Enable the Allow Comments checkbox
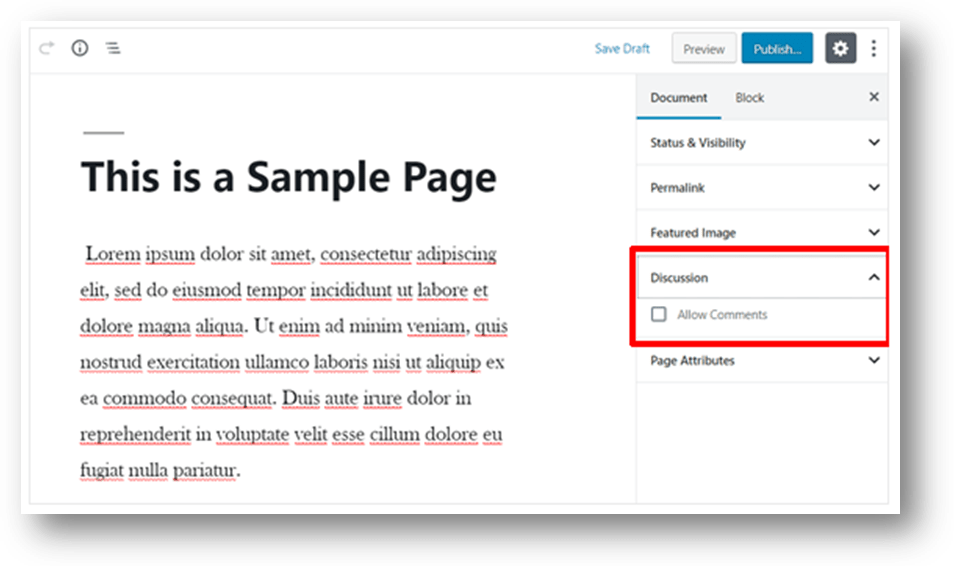Screen dimensions: 954x566 pos(658,314)
